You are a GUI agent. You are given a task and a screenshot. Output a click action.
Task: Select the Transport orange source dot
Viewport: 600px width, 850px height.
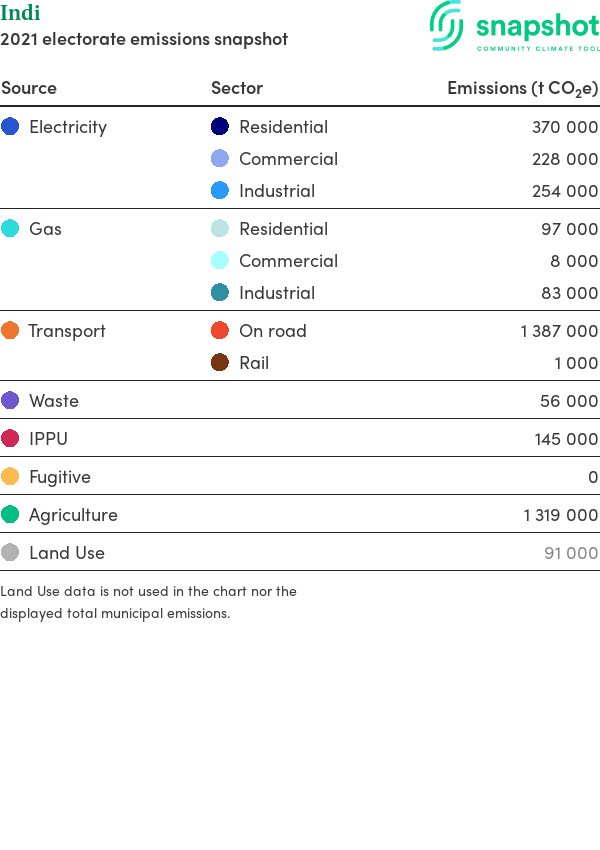(10, 330)
